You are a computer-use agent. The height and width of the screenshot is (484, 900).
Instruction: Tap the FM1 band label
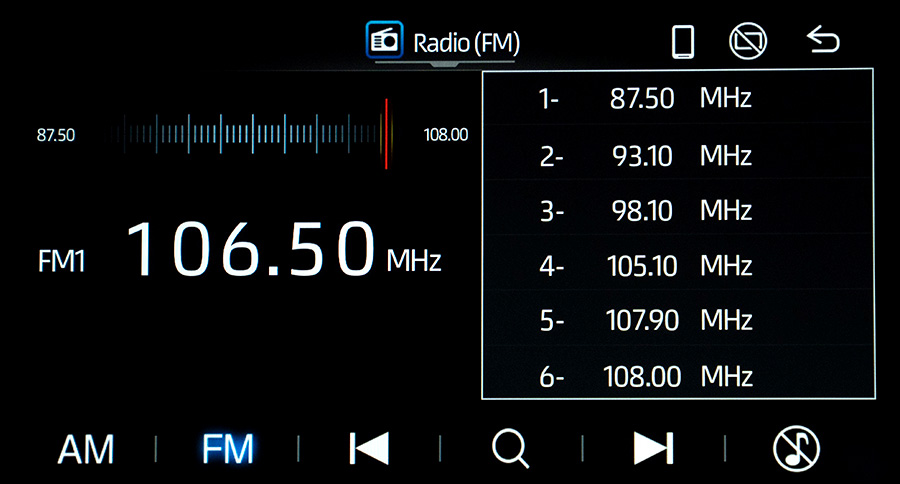[x=62, y=262]
